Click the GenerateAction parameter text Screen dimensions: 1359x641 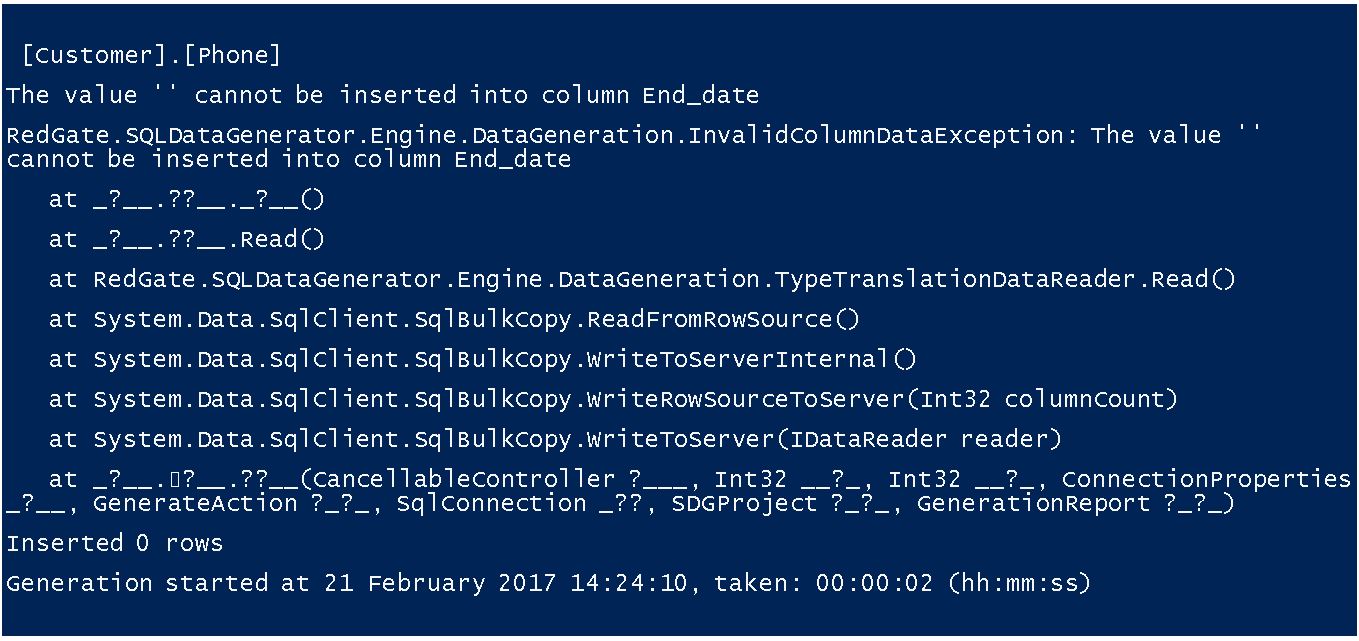tap(194, 504)
